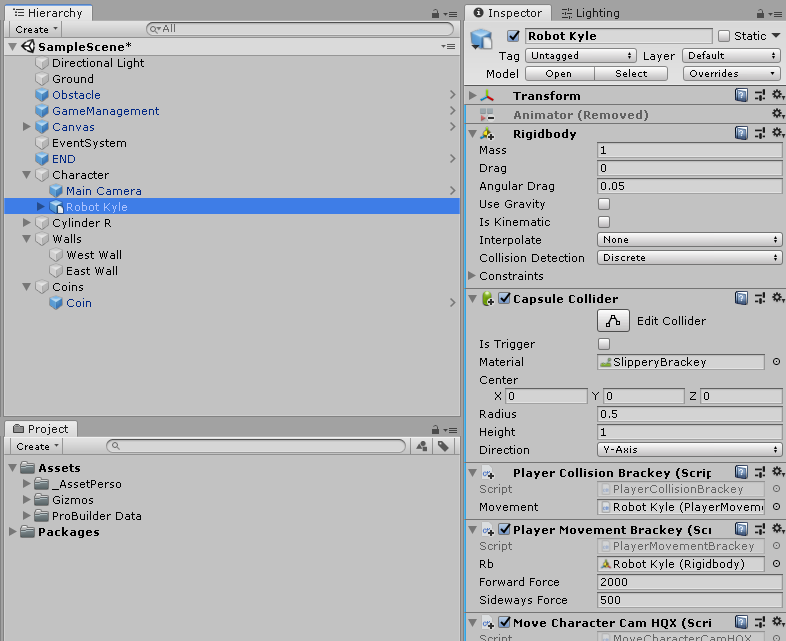Screen dimensions: 786x641
Task: Disable Move Character Cam HQX checkbox
Action: pyautogui.click(x=505, y=622)
